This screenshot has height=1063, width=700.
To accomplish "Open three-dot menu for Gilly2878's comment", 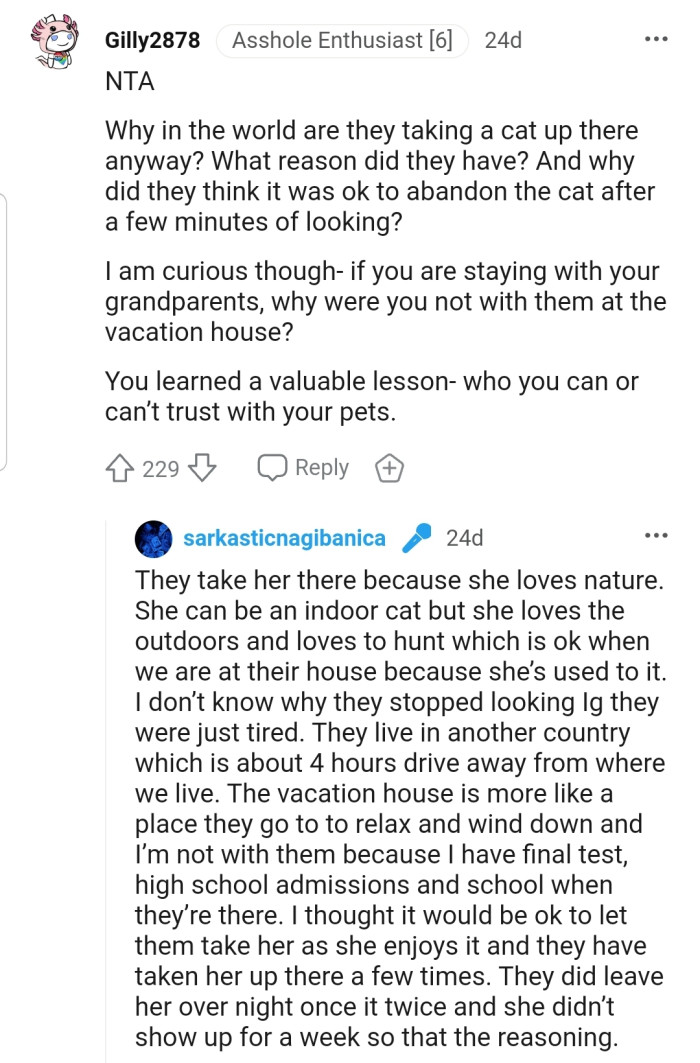I will (656, 40).
